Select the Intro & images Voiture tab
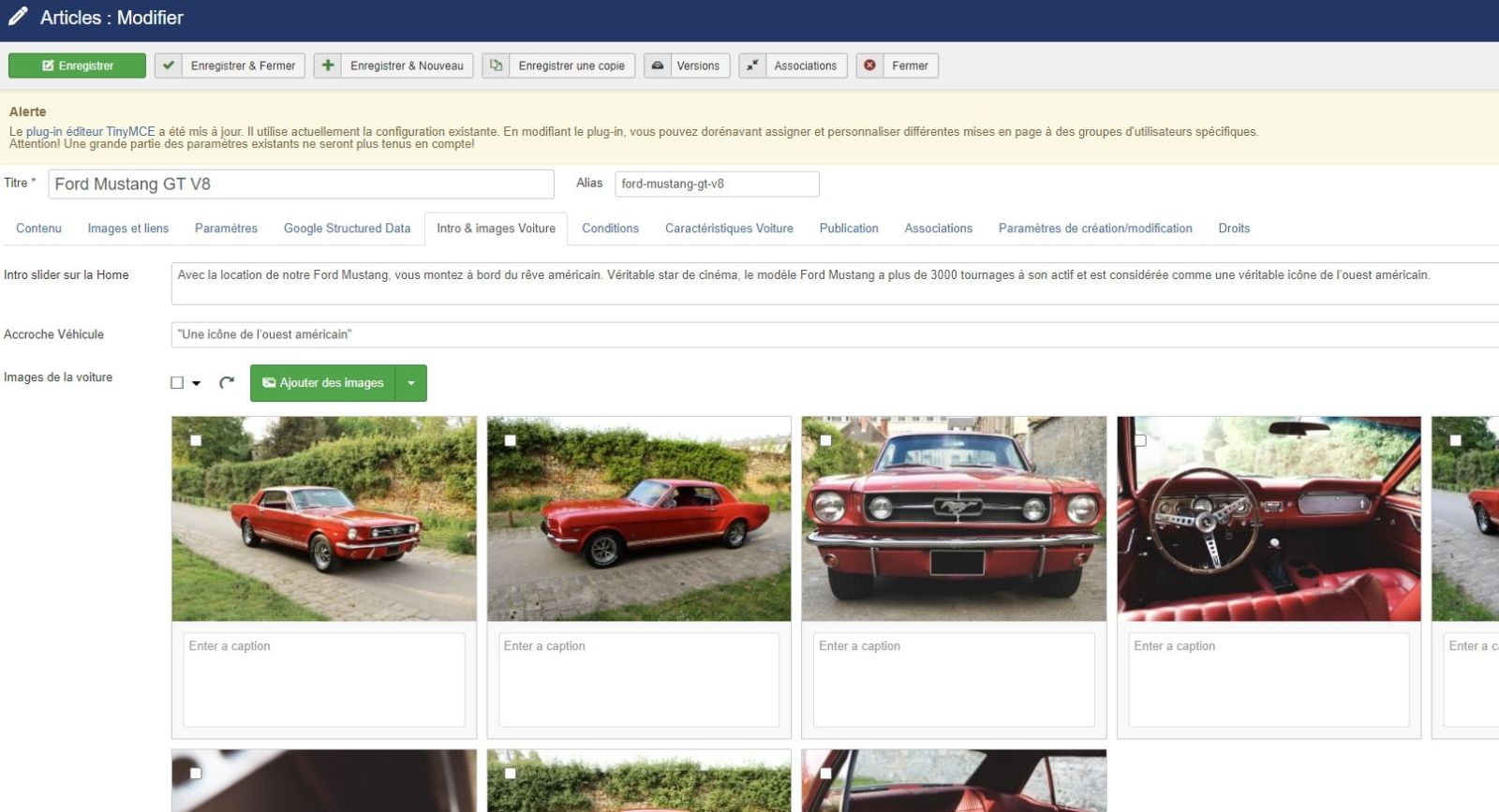The image size is (1499, 812). 496,229
